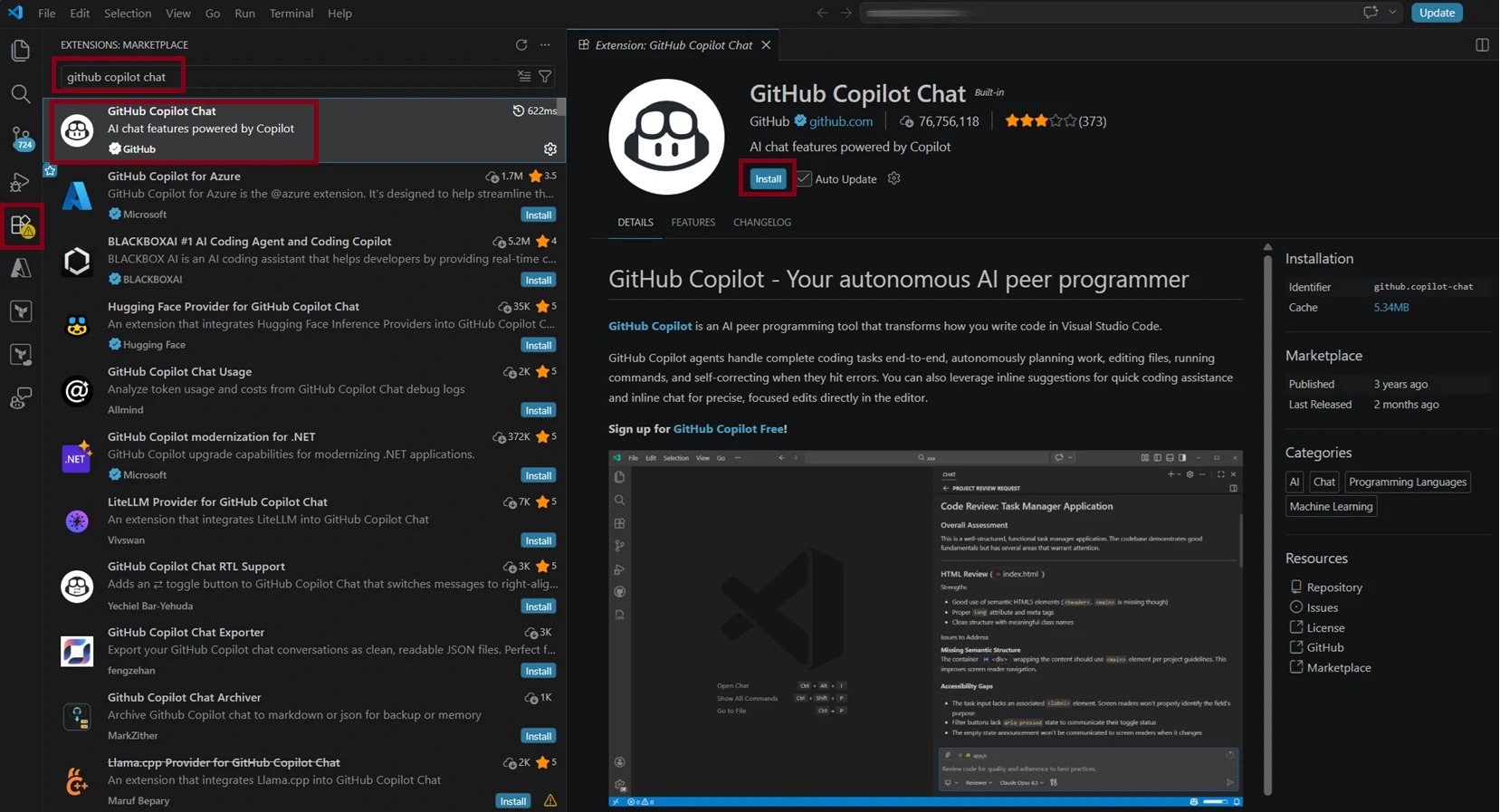The width and height of the screenshot is (1500, 812).
Task: Click the star rating for Copilot Chat
Action: click(1040, 121)
